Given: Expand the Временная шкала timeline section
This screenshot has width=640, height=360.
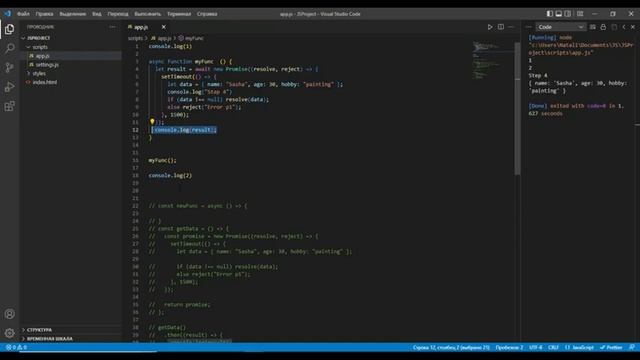Looking at the screenshot, I should click(x=49, y=339).
